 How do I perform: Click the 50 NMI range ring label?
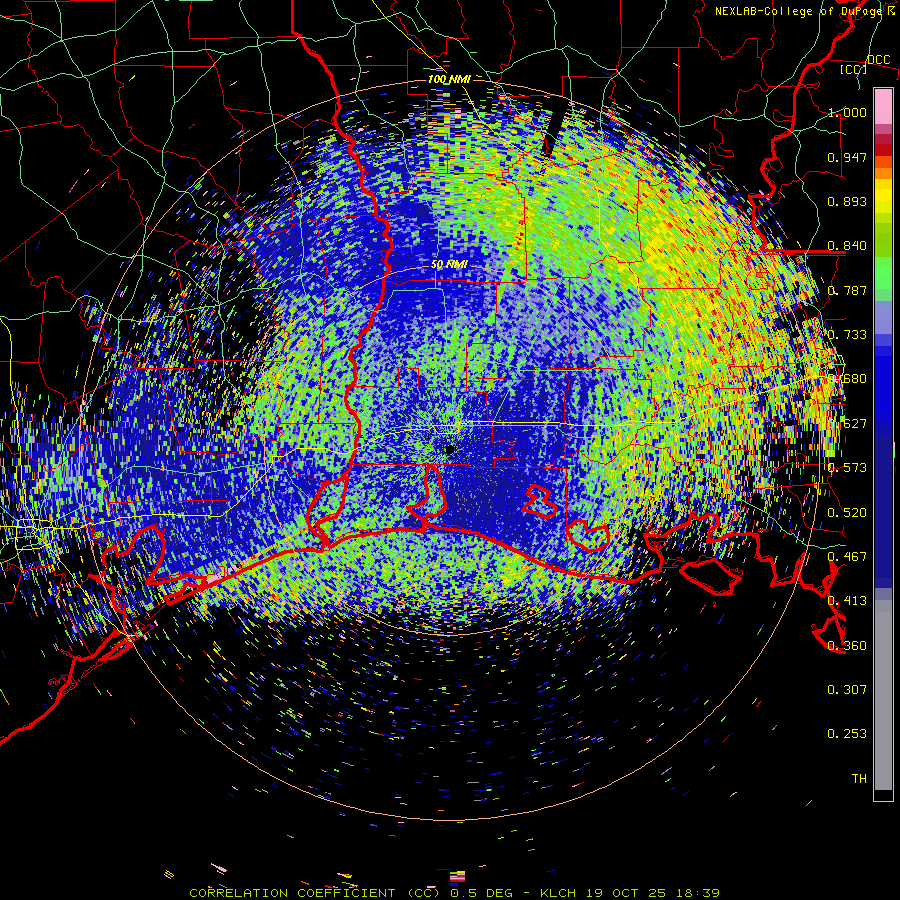coord(449,265)
